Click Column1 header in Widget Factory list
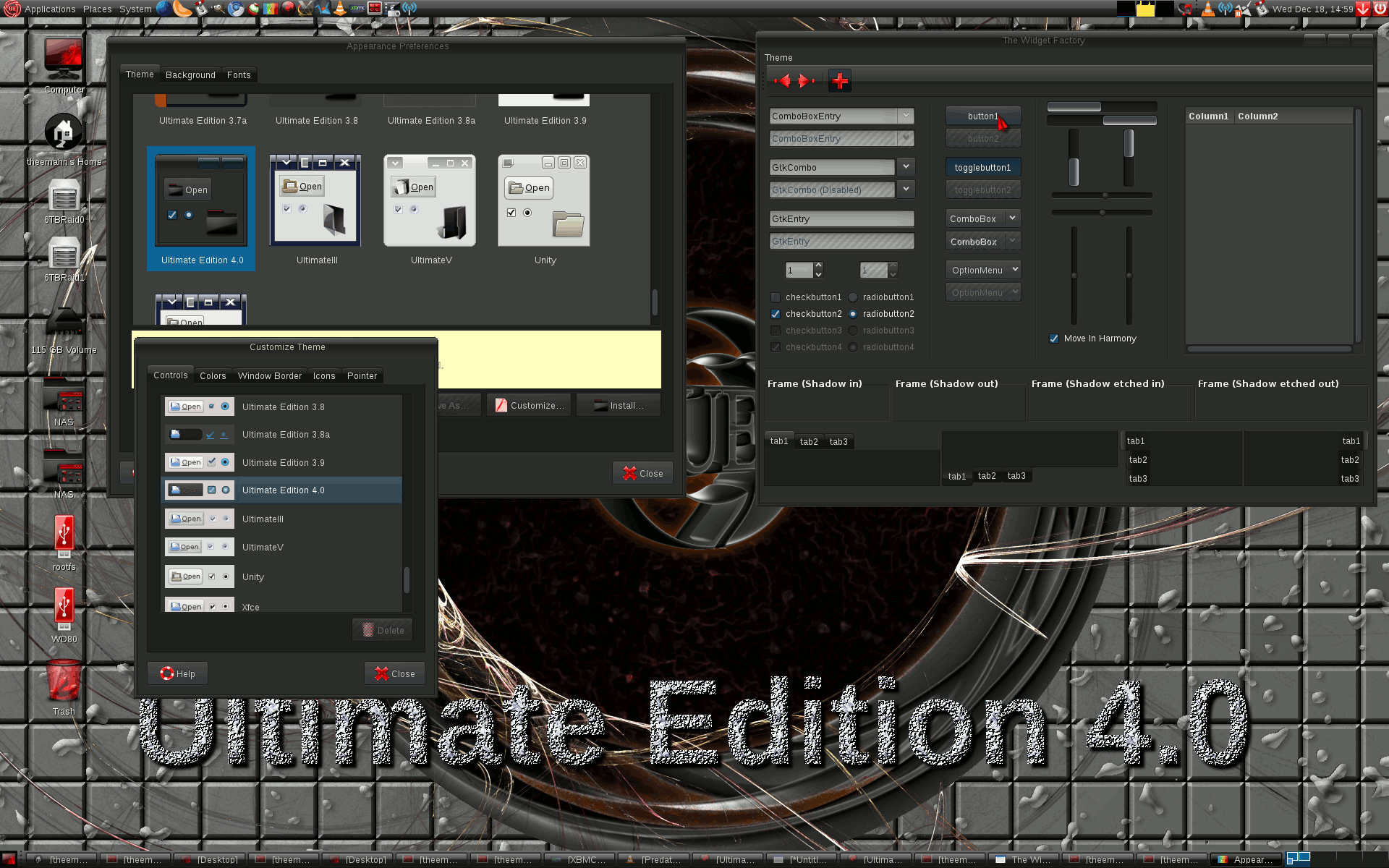1389x868 pixels. pyautogui.click(x=1208, y=116)
